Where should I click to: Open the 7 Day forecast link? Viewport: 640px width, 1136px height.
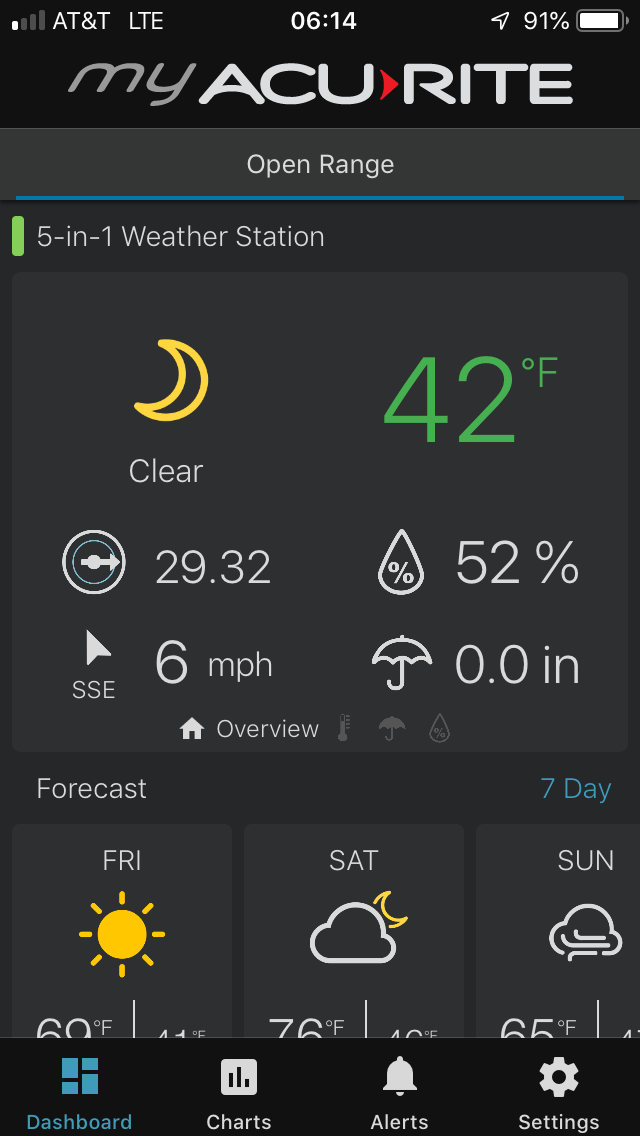(575, 788)
